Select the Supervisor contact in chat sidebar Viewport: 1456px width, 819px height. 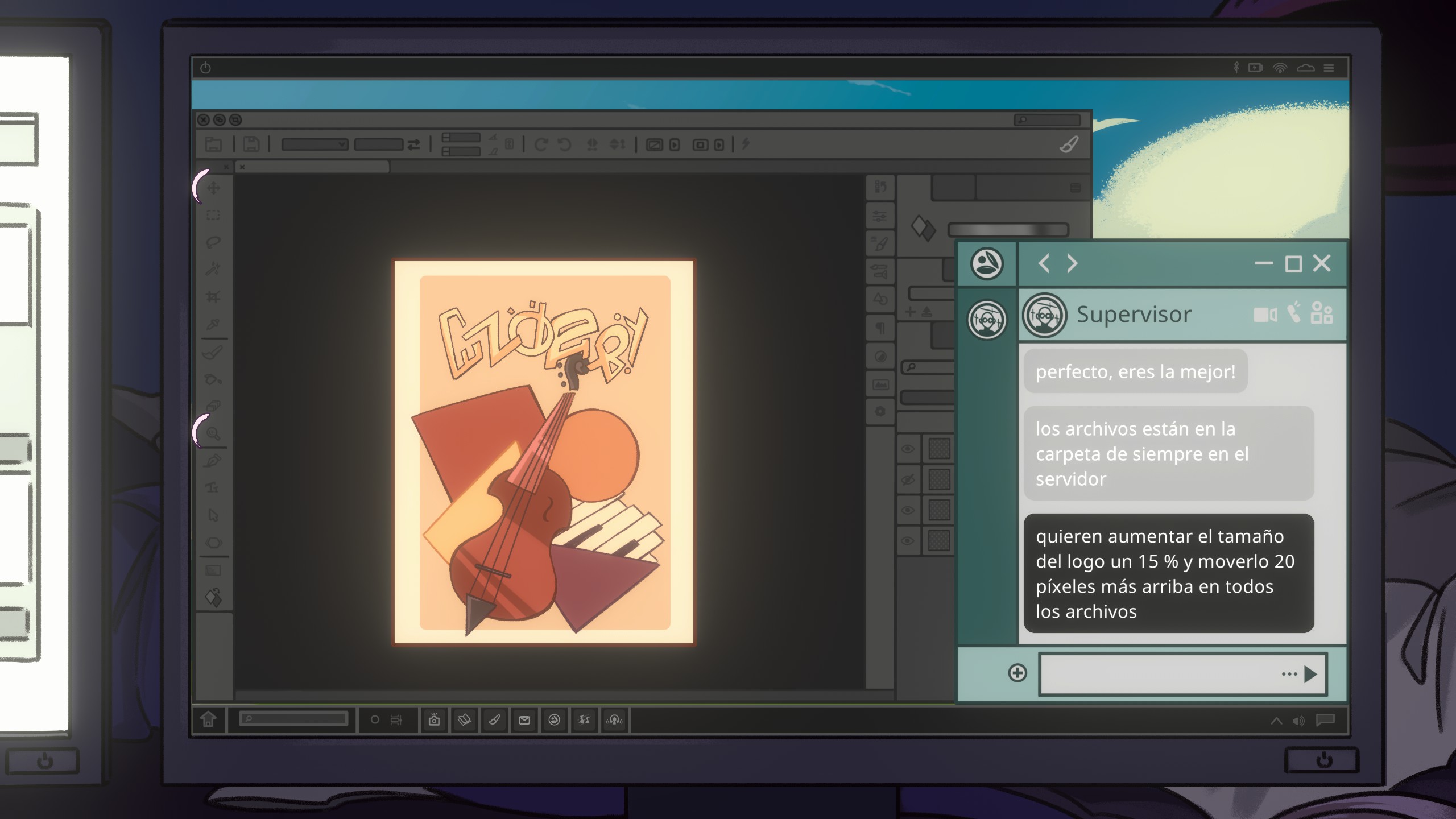(x=987, y=320)
